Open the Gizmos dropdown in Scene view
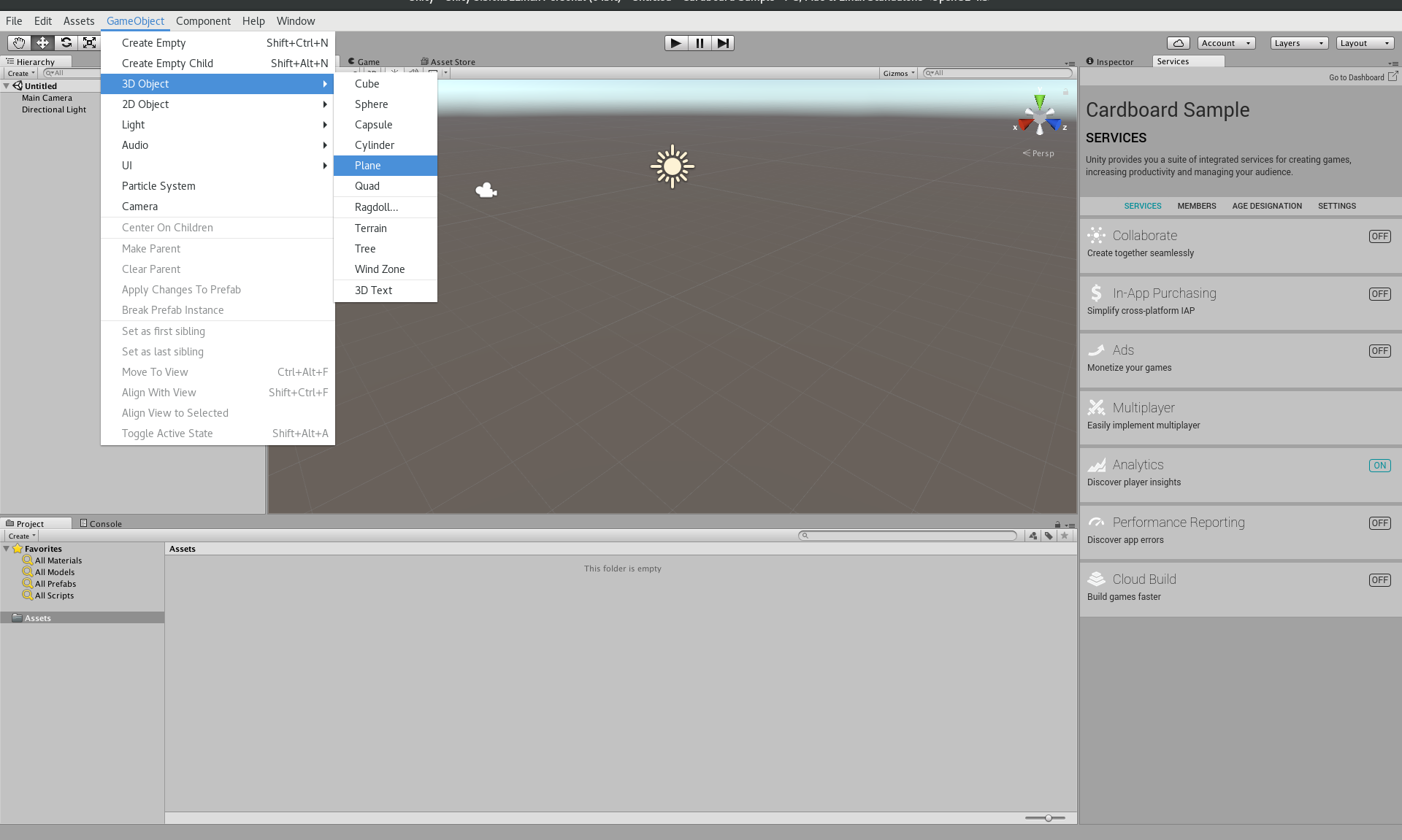 tap(898, 73)
